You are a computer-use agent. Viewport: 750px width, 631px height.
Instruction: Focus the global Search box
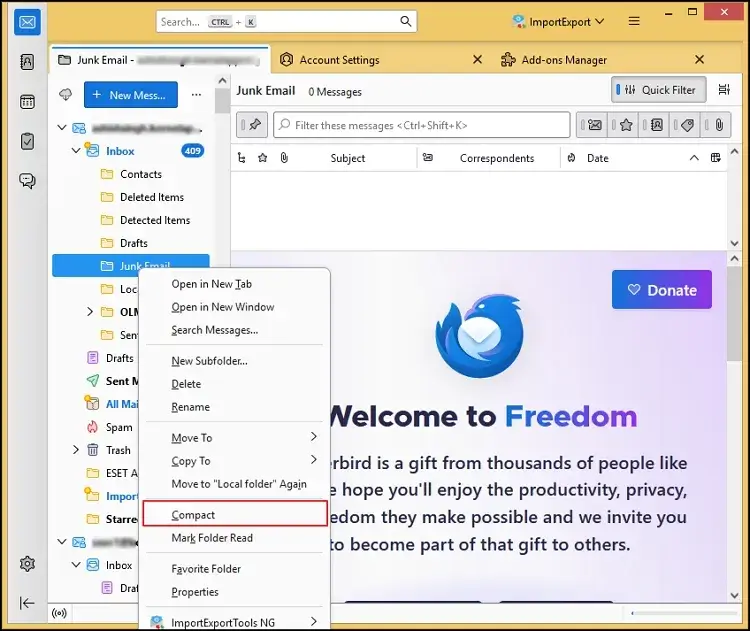pyautogui.click(x=286, y=22)
